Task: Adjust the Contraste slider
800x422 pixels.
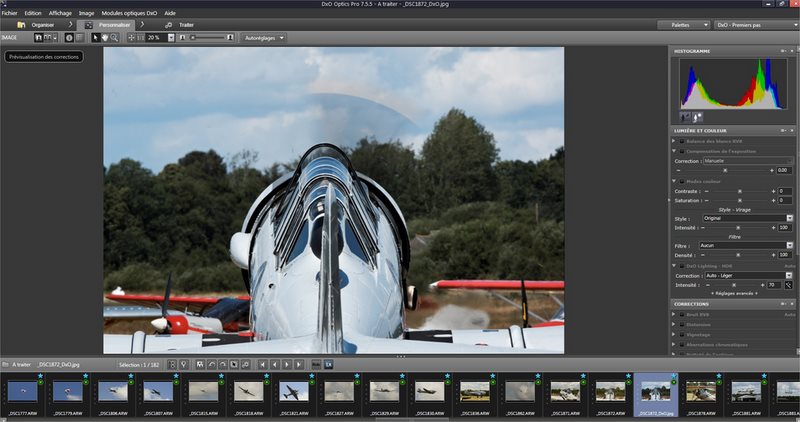Action: click(x=740, y=191)
